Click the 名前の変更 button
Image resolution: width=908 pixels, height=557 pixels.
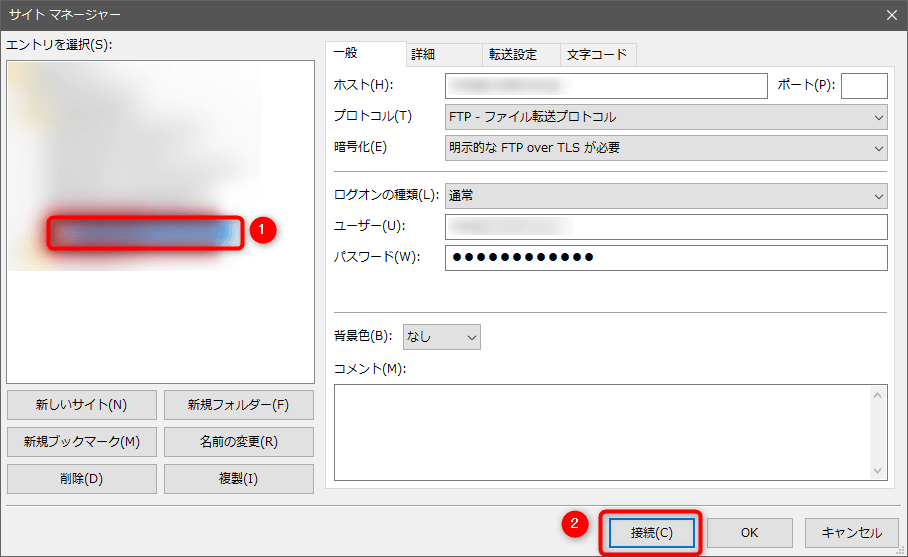(238, 441)
